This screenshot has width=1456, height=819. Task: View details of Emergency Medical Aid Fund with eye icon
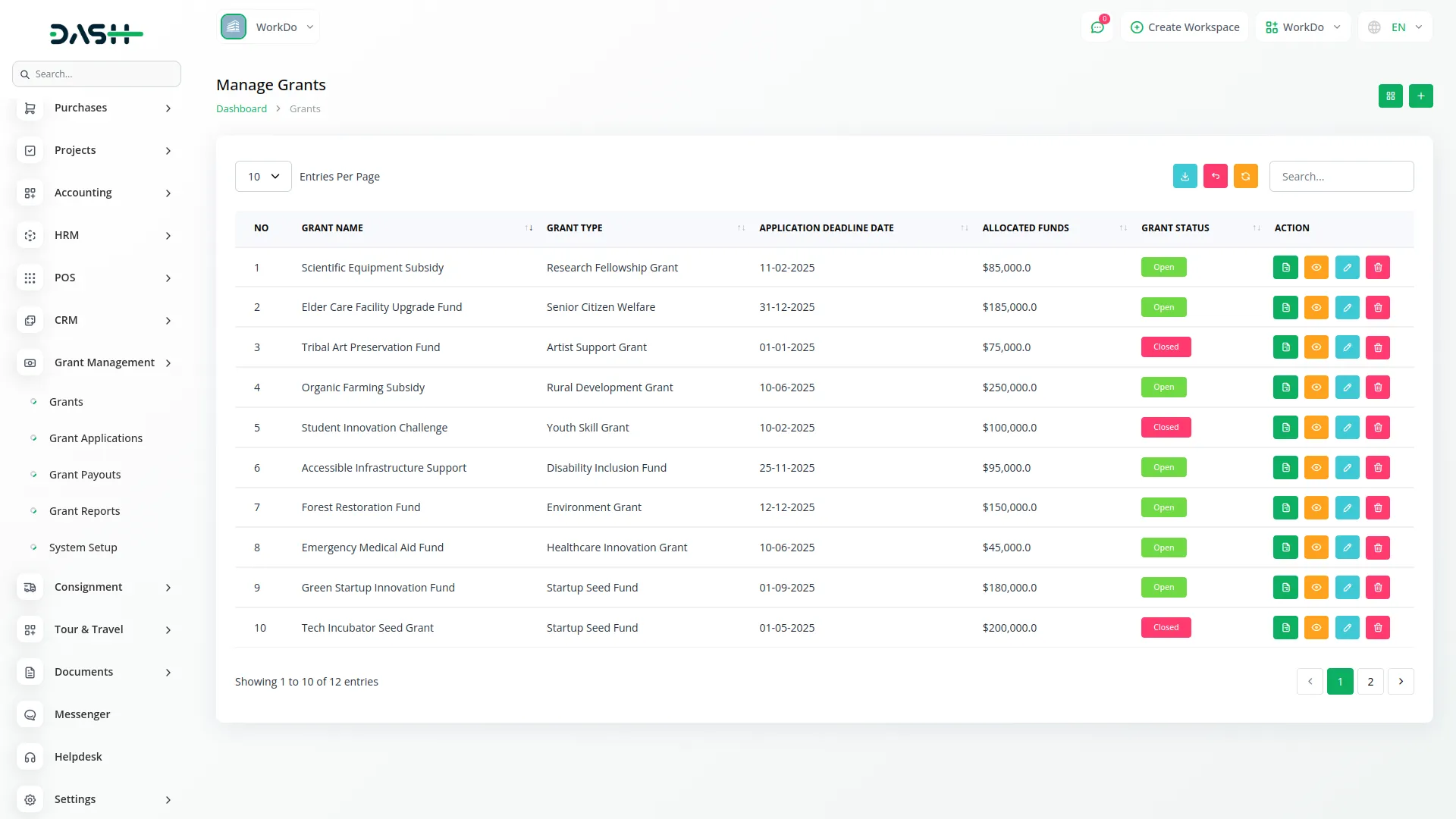(x=1316, y=547)
